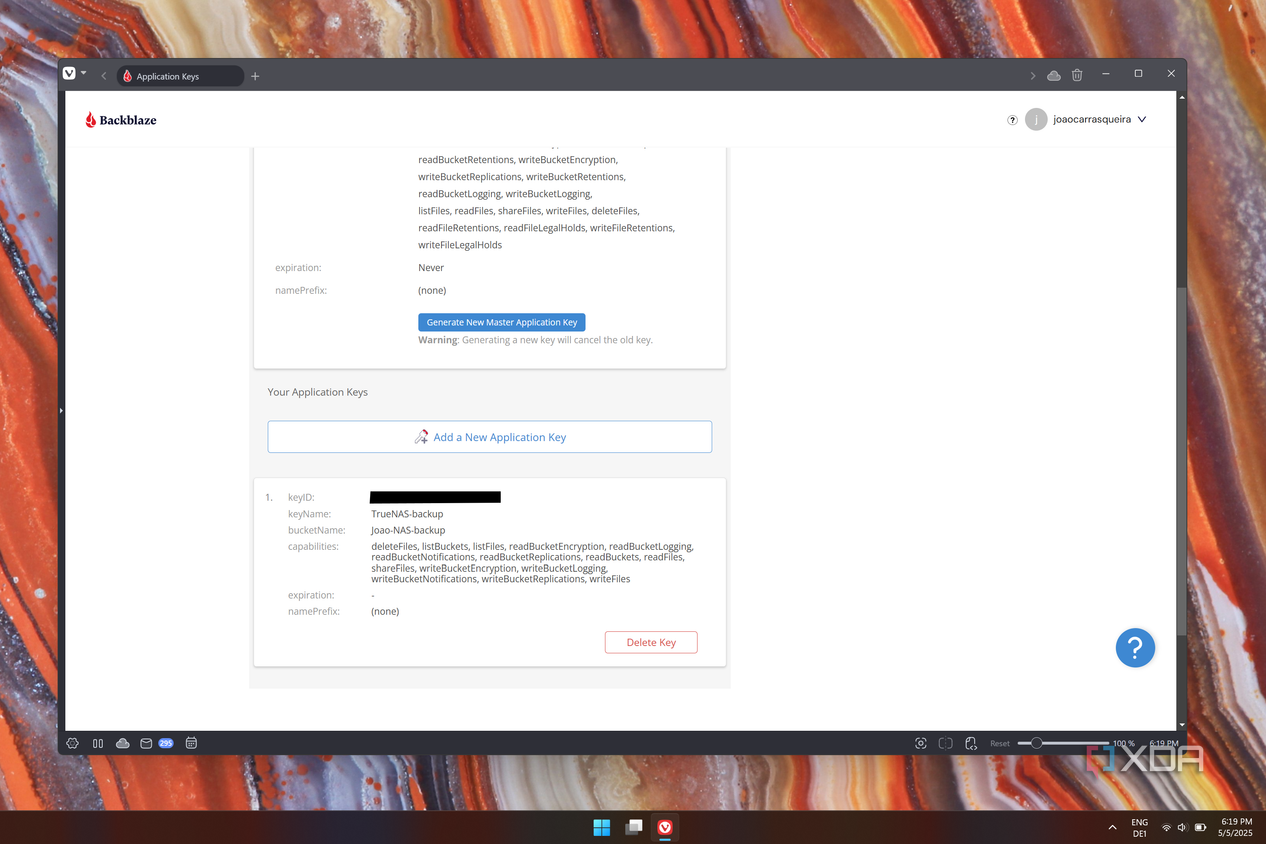The height and width of the screenshot is (844, 1266).
Task: Open the help question mark in the header
Action: click(x=1012, y=120)
